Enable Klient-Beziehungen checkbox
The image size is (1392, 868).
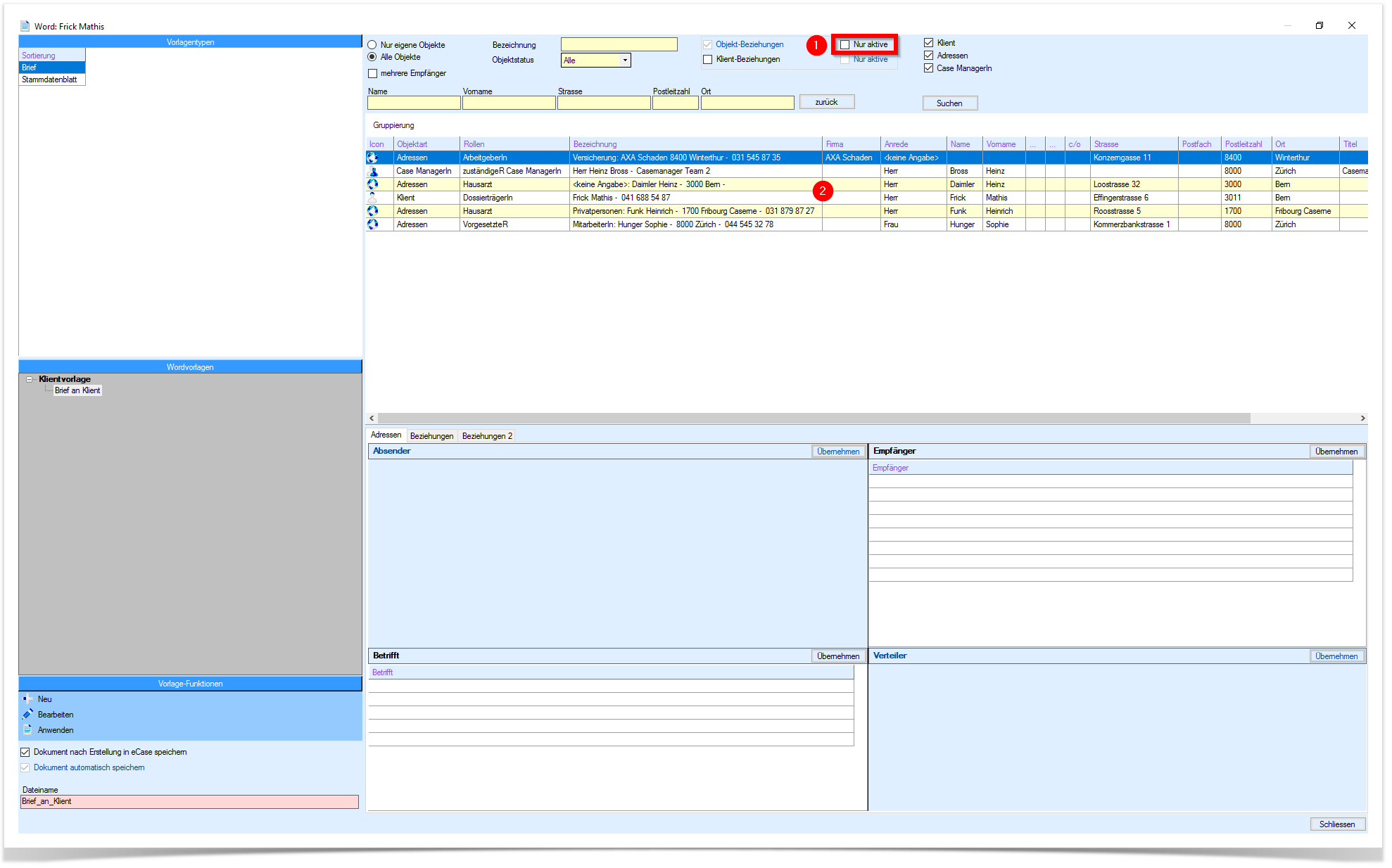point(707,59)
